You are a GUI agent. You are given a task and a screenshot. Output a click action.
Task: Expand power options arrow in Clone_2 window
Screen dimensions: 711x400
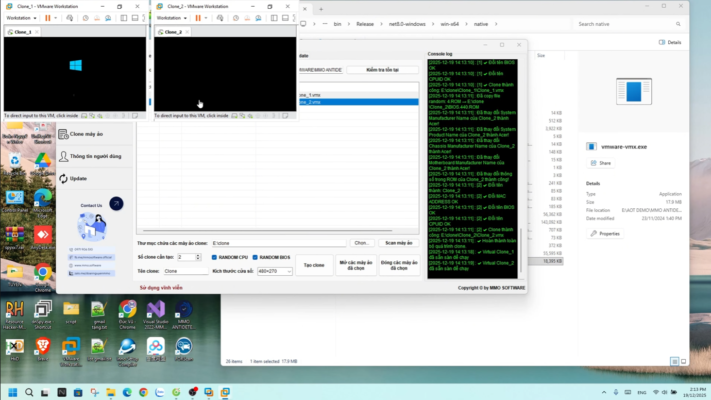206,18
